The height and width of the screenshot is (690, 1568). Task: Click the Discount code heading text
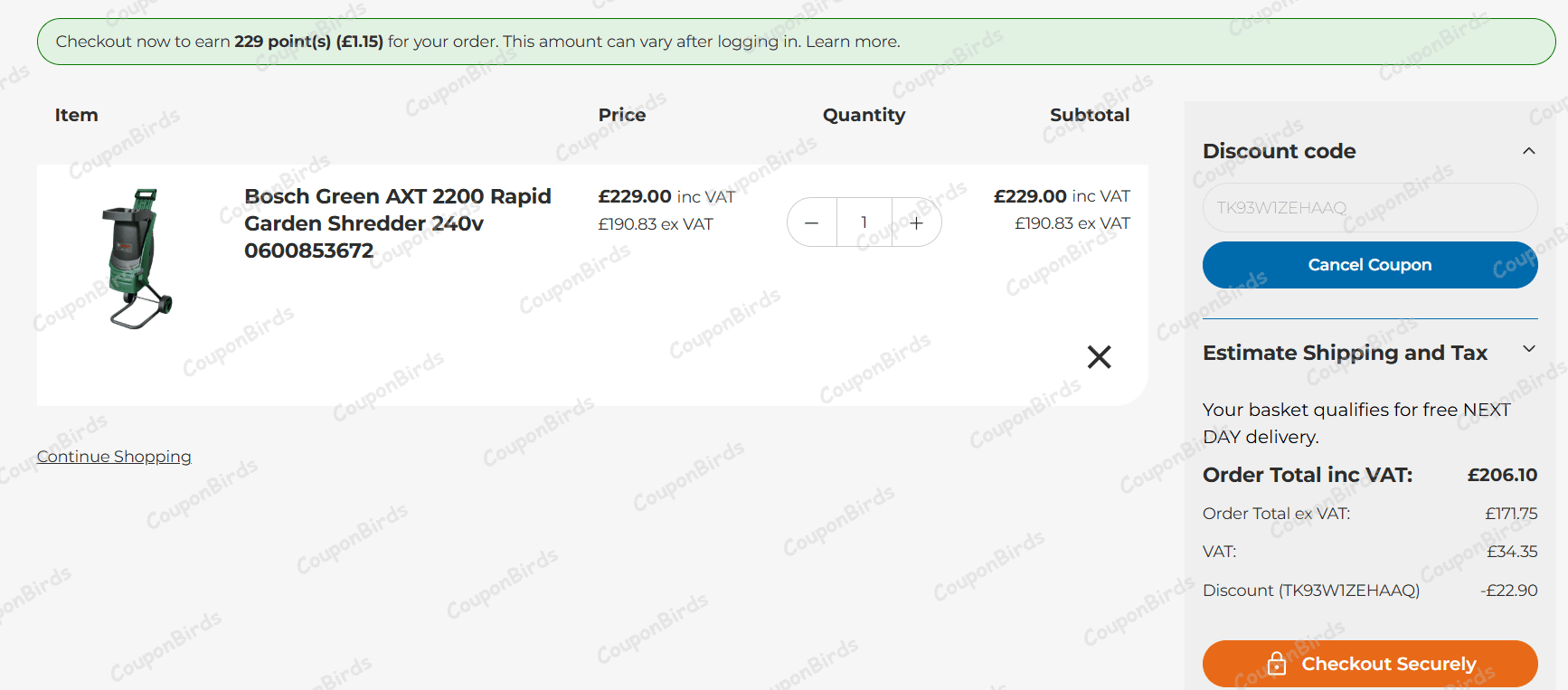point(1279,151)
